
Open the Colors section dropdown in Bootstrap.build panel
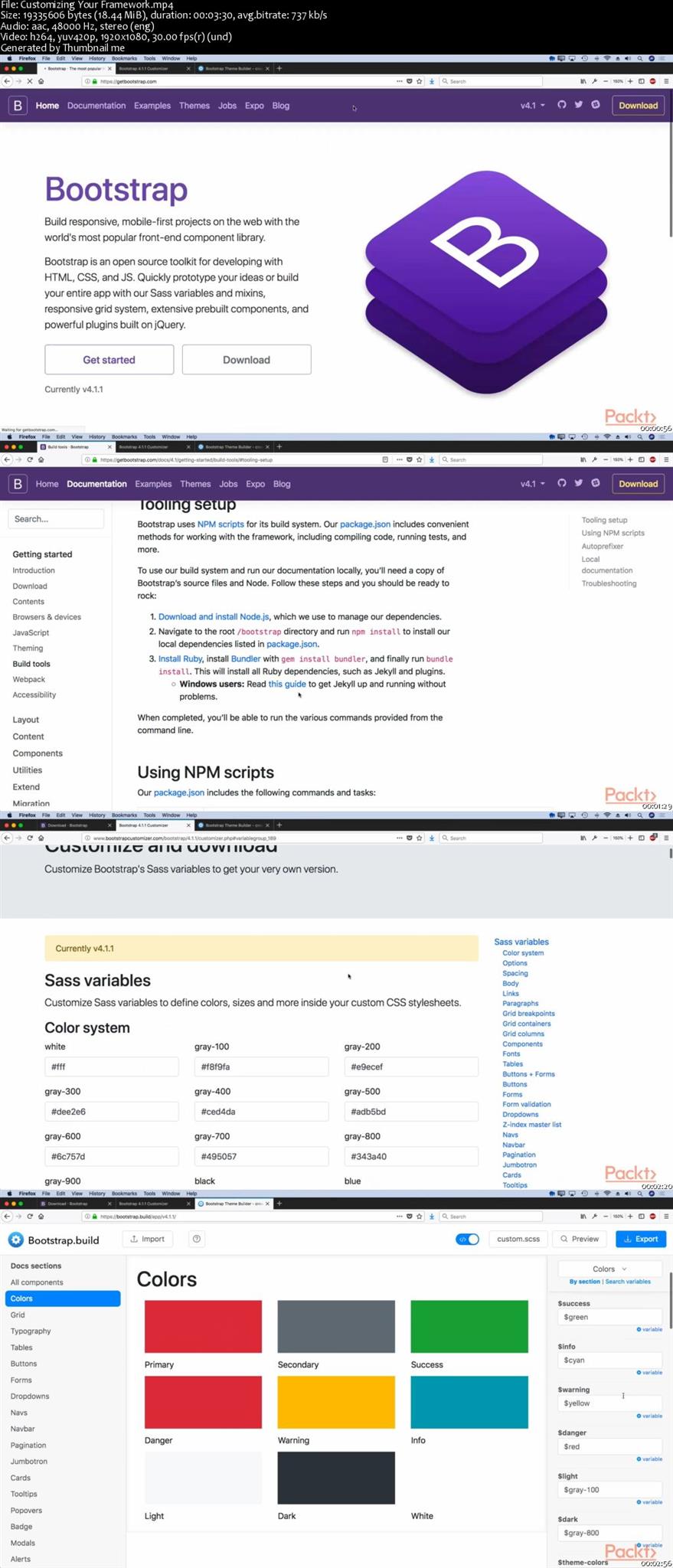pyautogui.click(x=609, y=1269)
